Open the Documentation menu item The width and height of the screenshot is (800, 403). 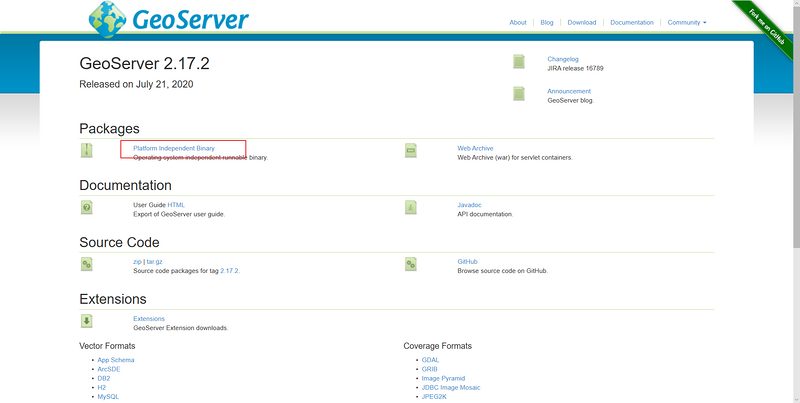click(632, 22)
